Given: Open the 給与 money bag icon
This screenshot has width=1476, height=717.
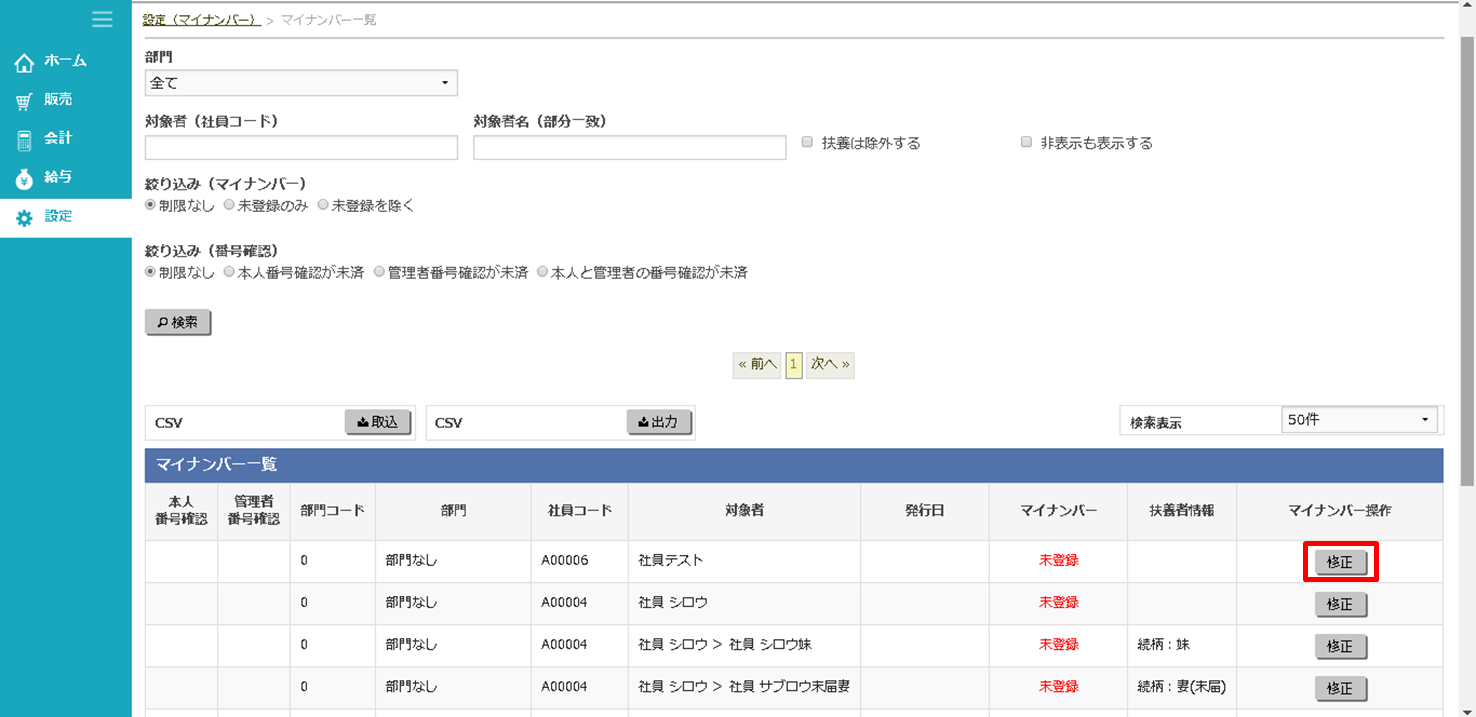Looking at the screenshot, I should click(24, 179).
